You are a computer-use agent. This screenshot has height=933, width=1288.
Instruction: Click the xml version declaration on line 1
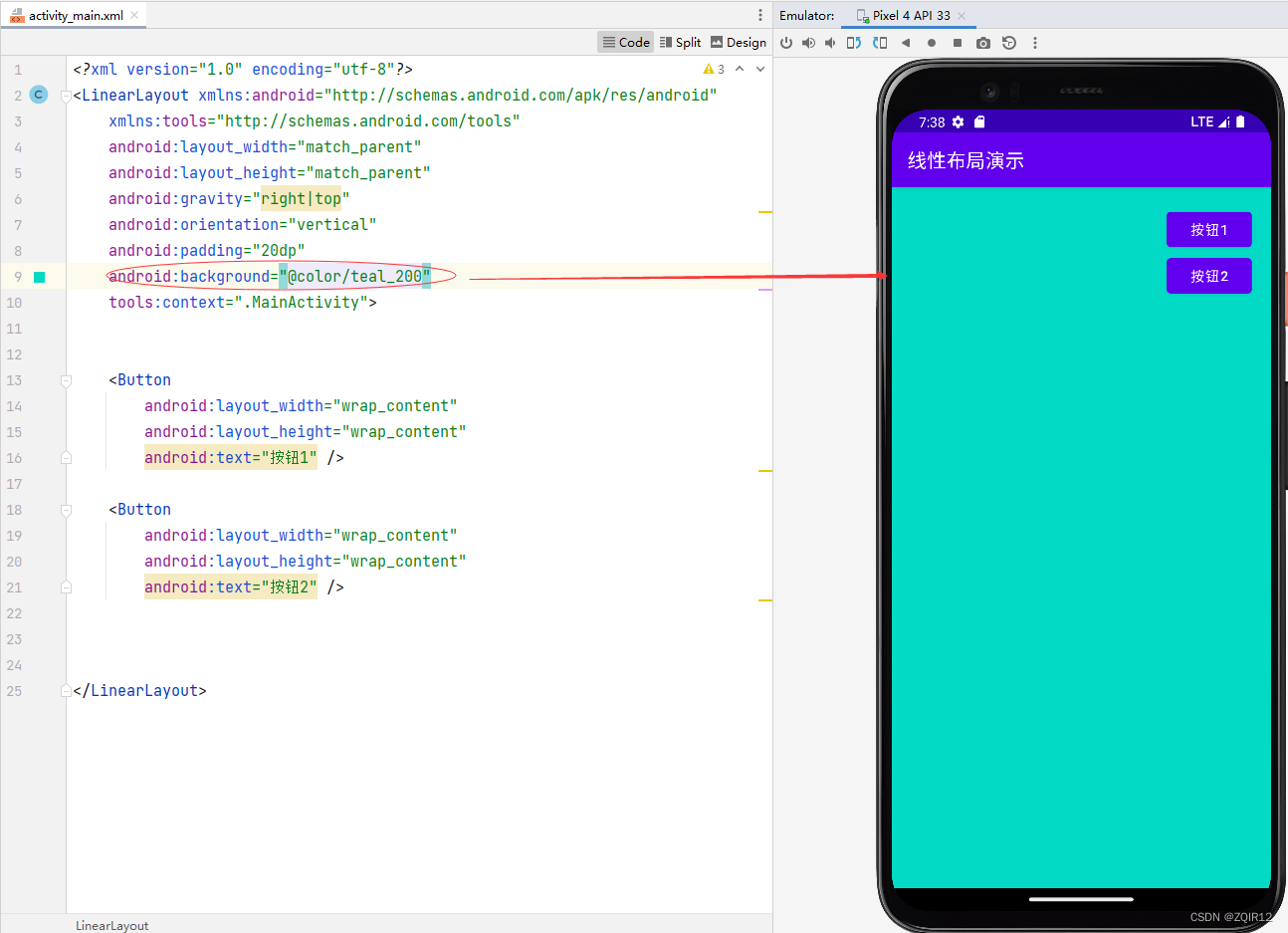pyautogui.click(x=243, y=70)
